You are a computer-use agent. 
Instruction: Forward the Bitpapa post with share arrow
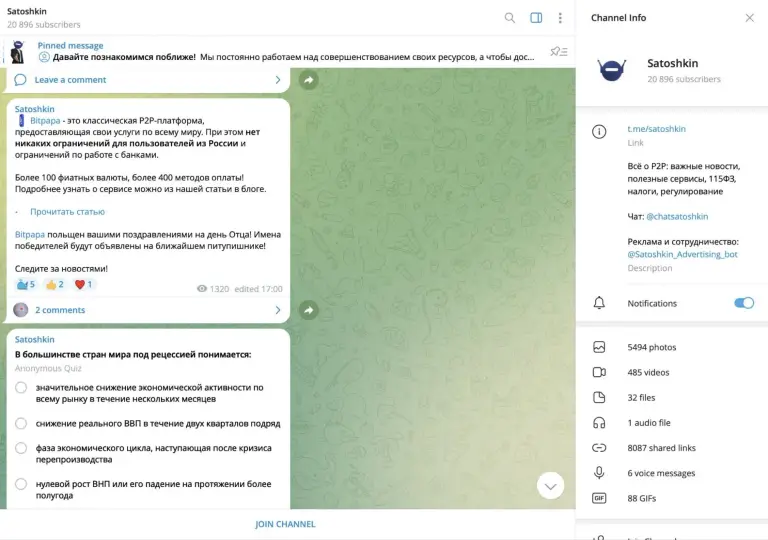click(309, 310)
